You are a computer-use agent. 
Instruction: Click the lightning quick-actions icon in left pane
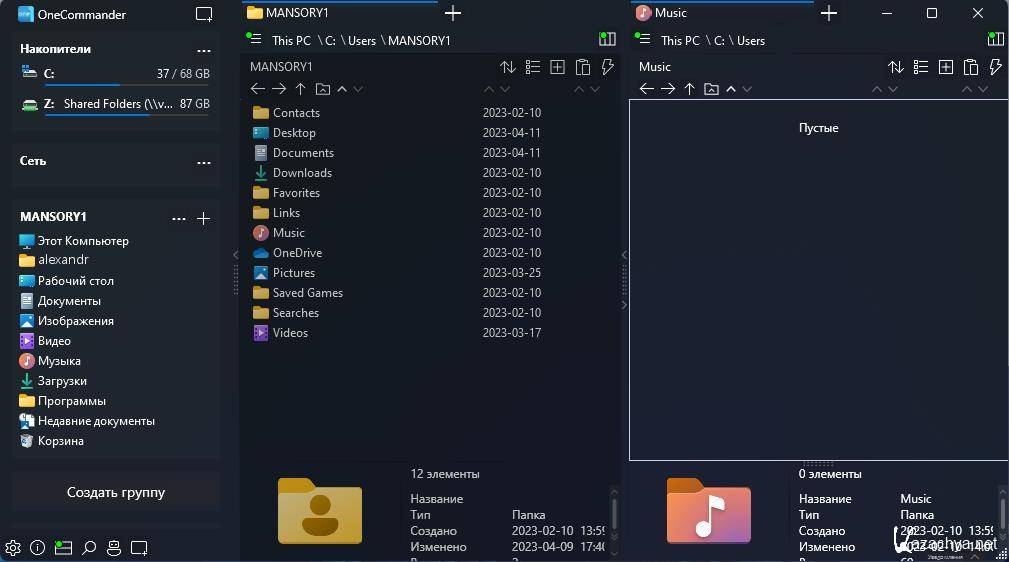pyautogui.click(x=607, y=67)
